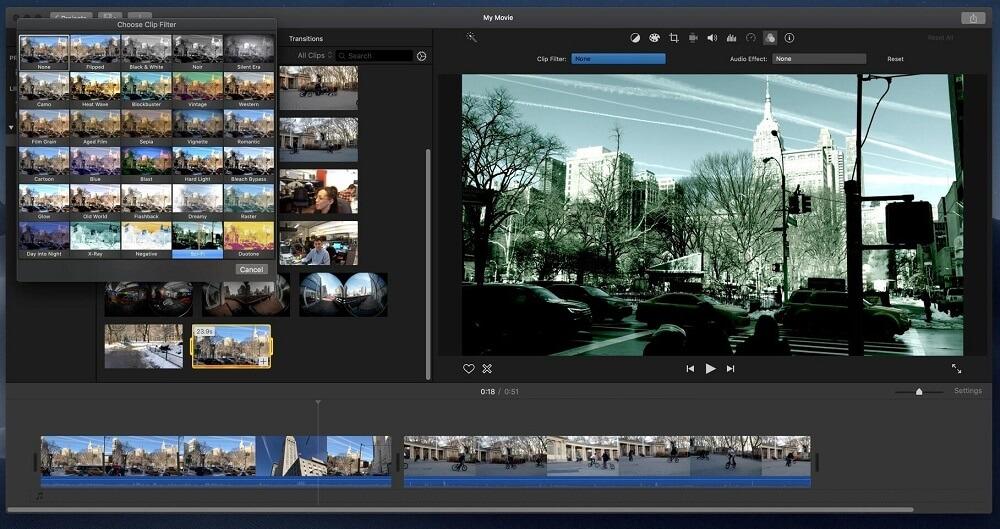Click the Share icon in title bar
Screen dimensions: 1000x529
pyautogui.click(x=972, y=18)
